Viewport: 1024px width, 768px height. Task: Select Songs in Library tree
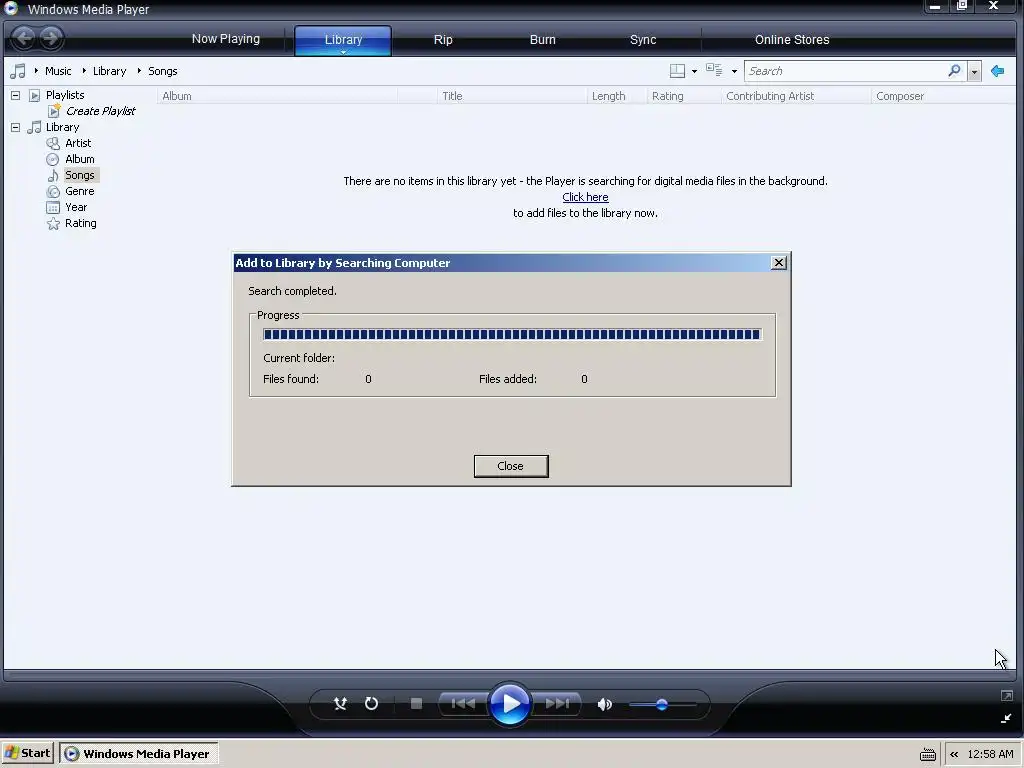(80, 175)
